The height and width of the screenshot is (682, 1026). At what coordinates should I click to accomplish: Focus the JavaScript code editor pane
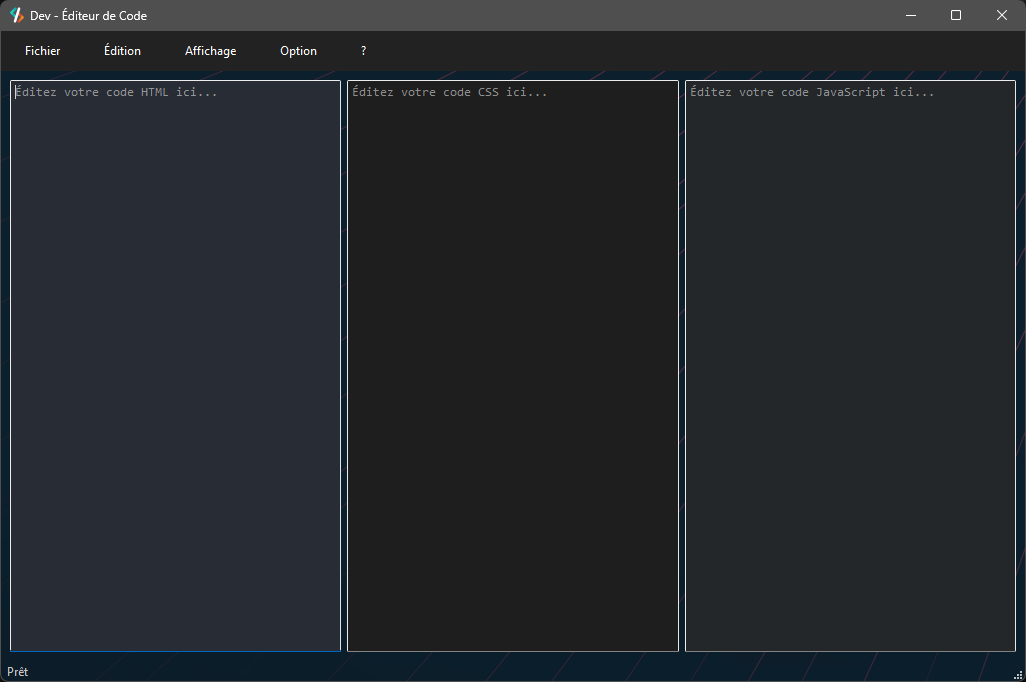point(850,370)
